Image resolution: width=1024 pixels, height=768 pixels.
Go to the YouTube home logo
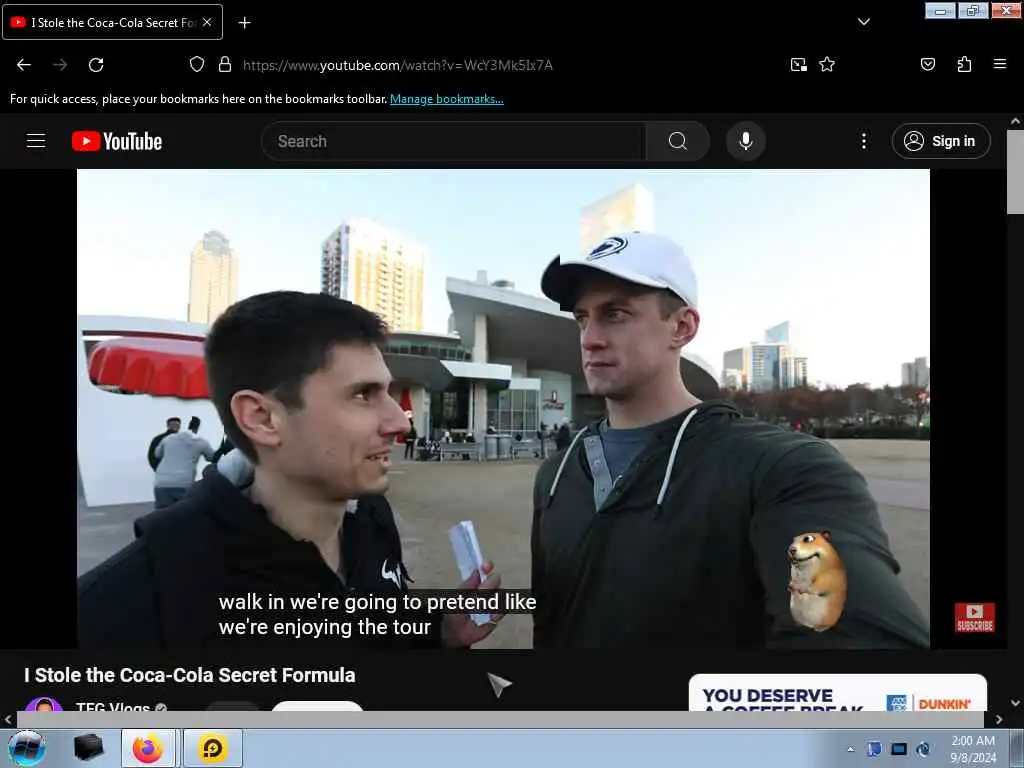[117, 141]
